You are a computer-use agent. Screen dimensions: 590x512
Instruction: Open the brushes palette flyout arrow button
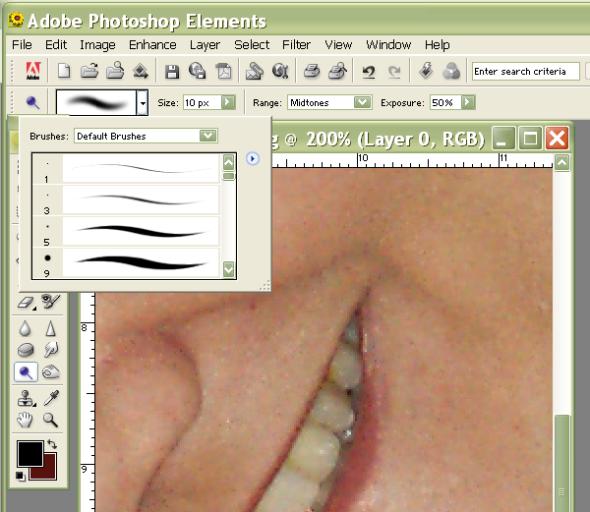pyautogui.click(x=252, y=159)
